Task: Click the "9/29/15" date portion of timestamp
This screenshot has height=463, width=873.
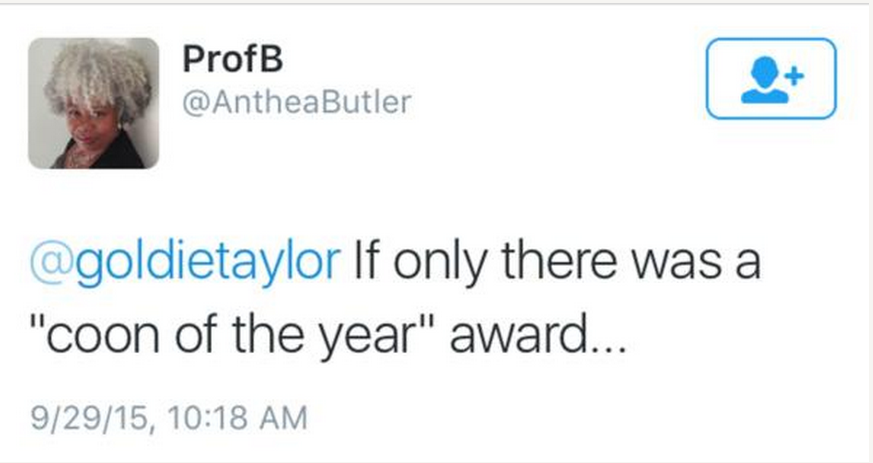Action: pos(91,417)
